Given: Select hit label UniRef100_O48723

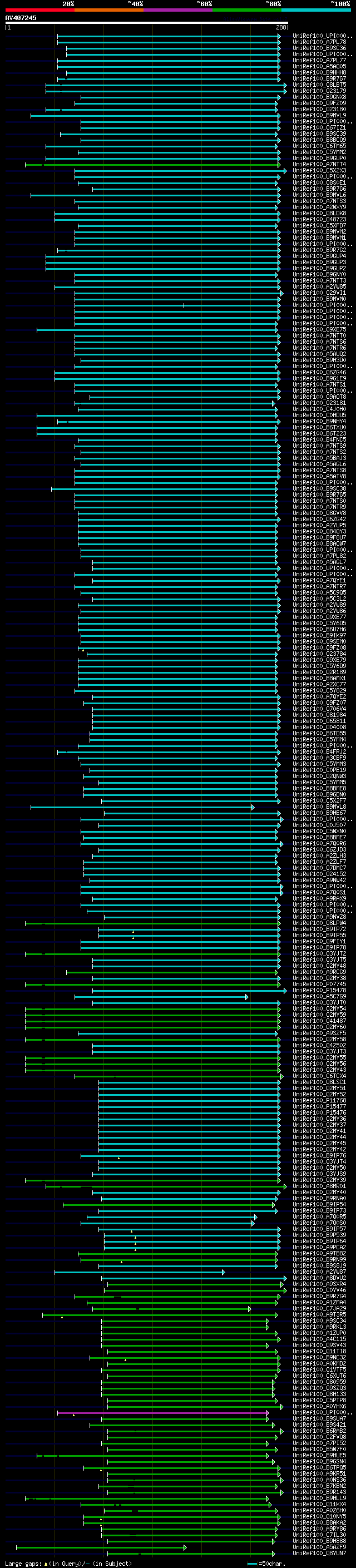Looking at the screenshot, I should click(x=319, y=220).
